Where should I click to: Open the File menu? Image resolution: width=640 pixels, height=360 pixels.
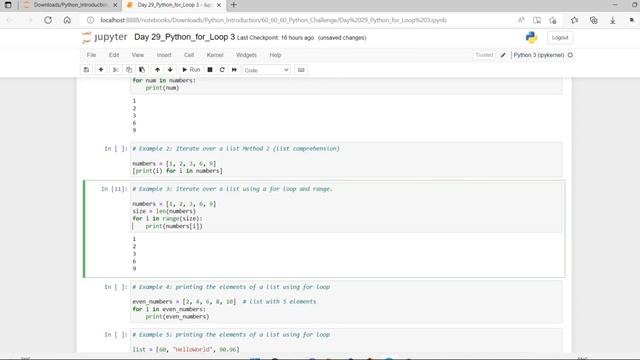click(x=91, y=55)
